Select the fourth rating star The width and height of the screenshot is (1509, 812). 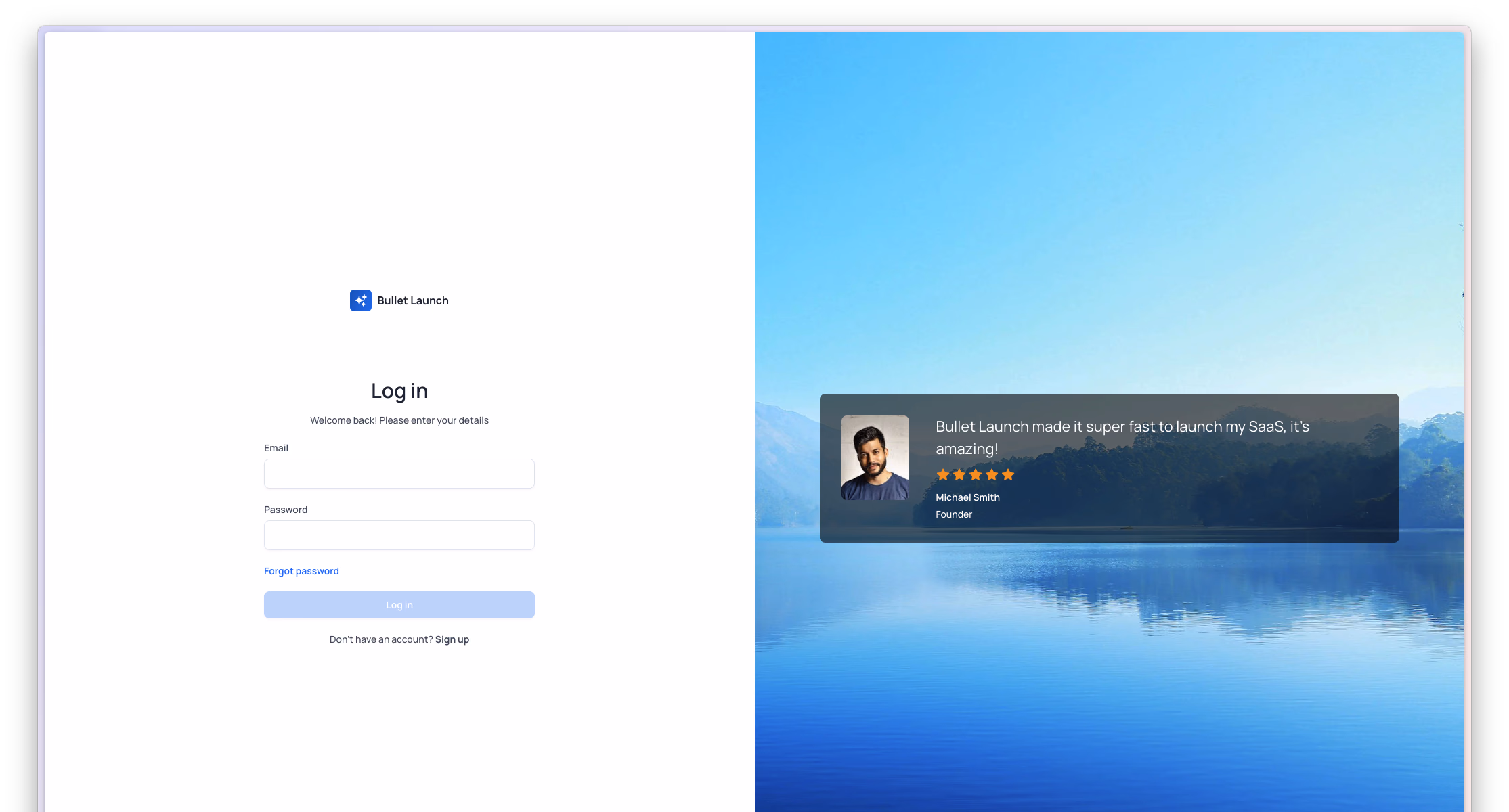[992, 474]
